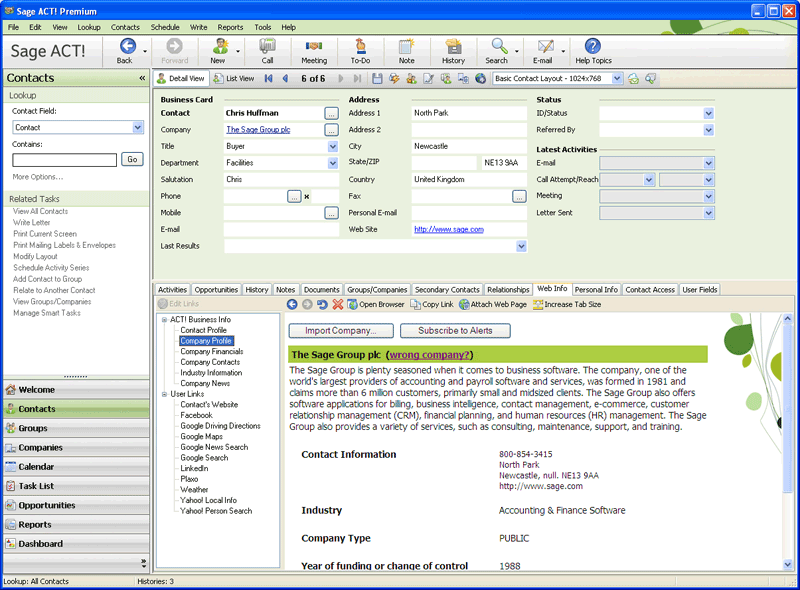Click the Web Info tab's blue back arrow
800x590 pixels.
292,304
